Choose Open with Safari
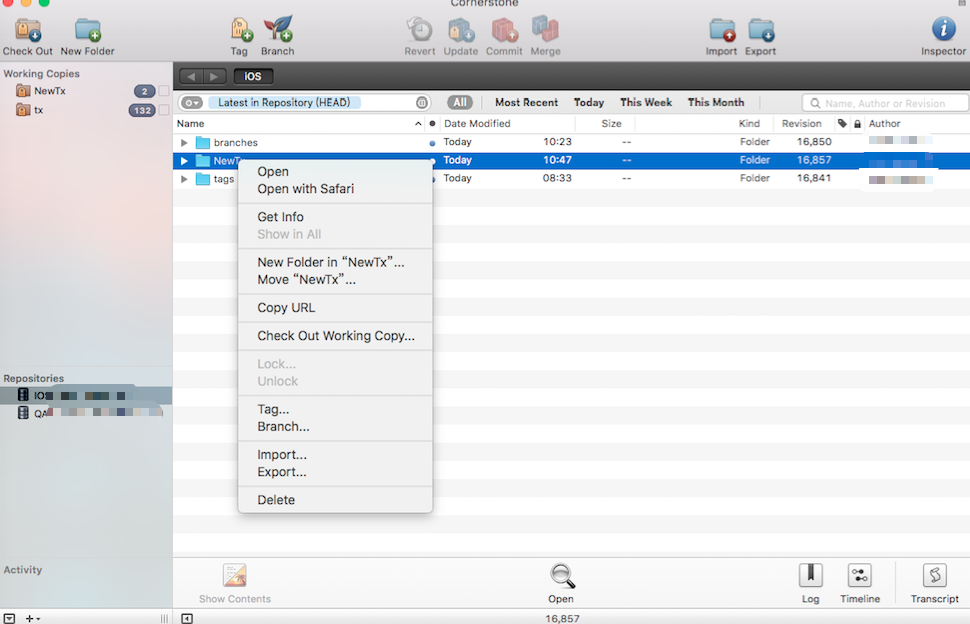Viewport: 970px width, 624px height. [335, 189]
